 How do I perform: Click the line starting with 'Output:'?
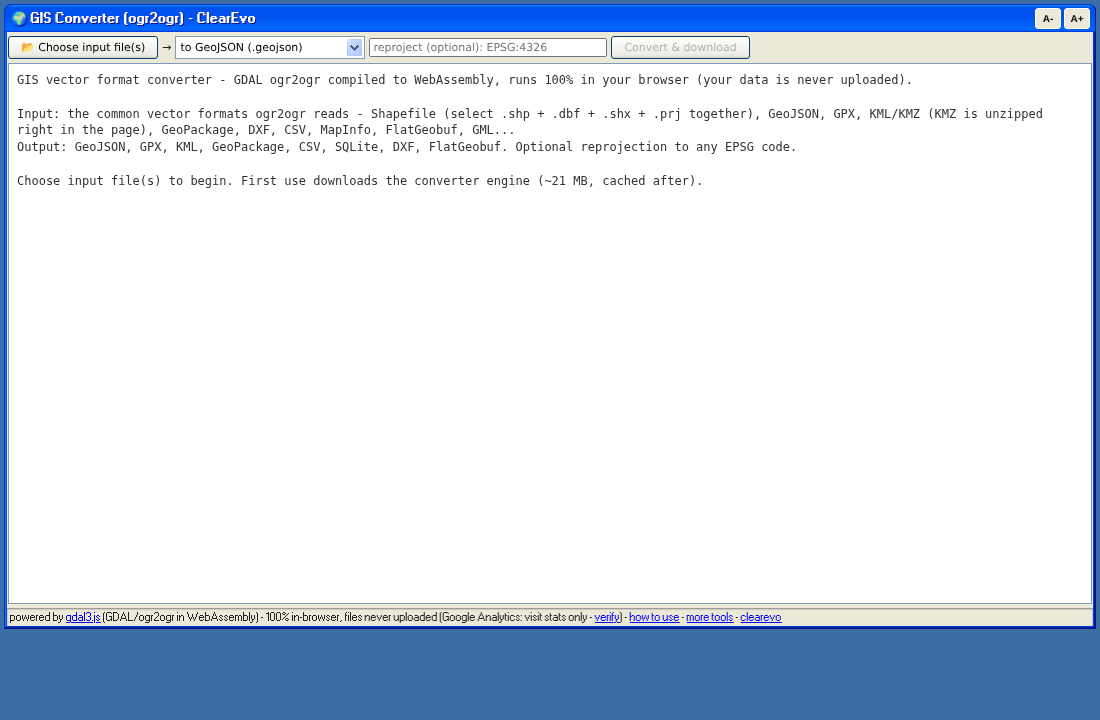(x=407, y=147)
